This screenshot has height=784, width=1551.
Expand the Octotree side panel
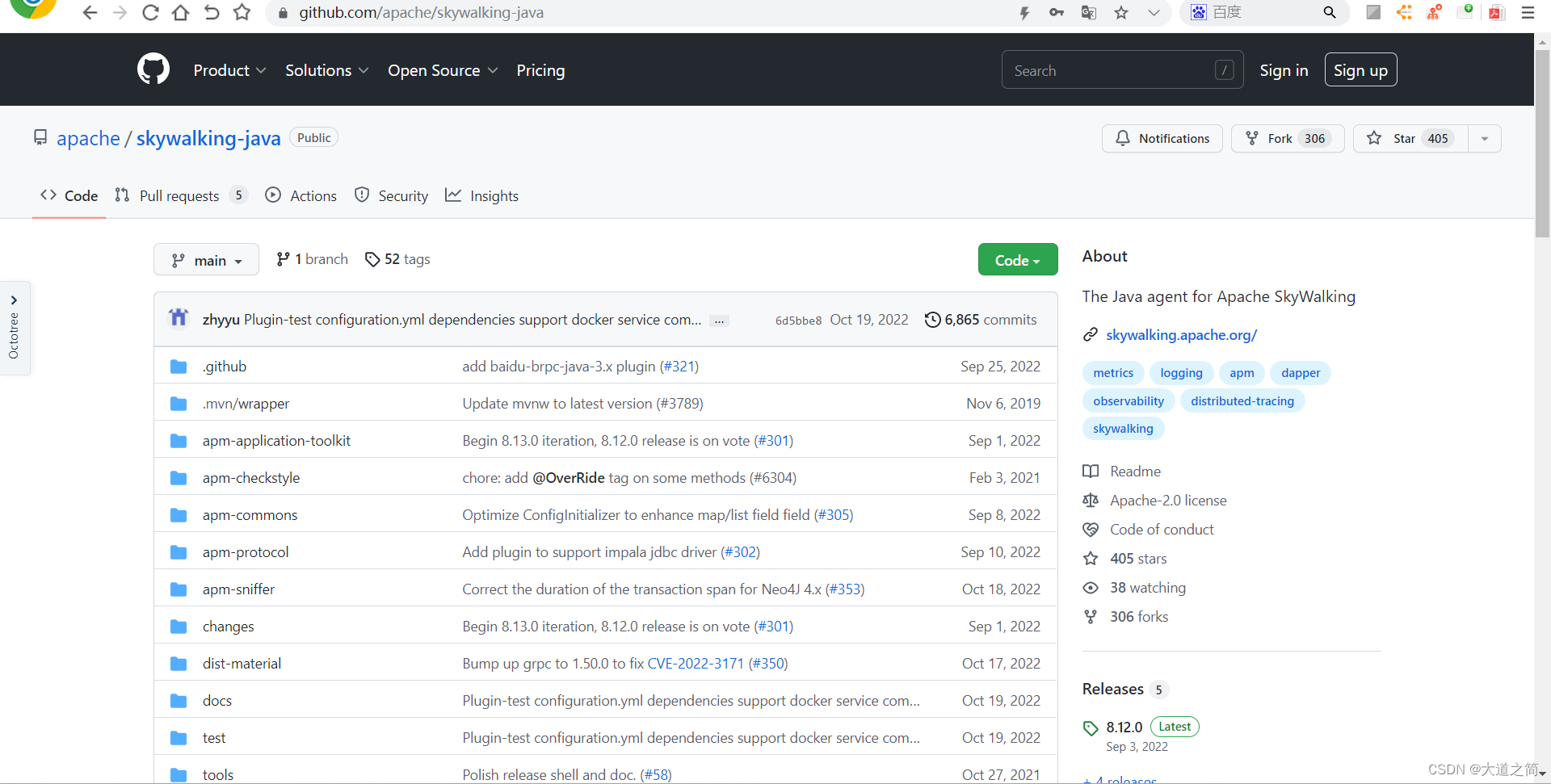click(14, 328)
